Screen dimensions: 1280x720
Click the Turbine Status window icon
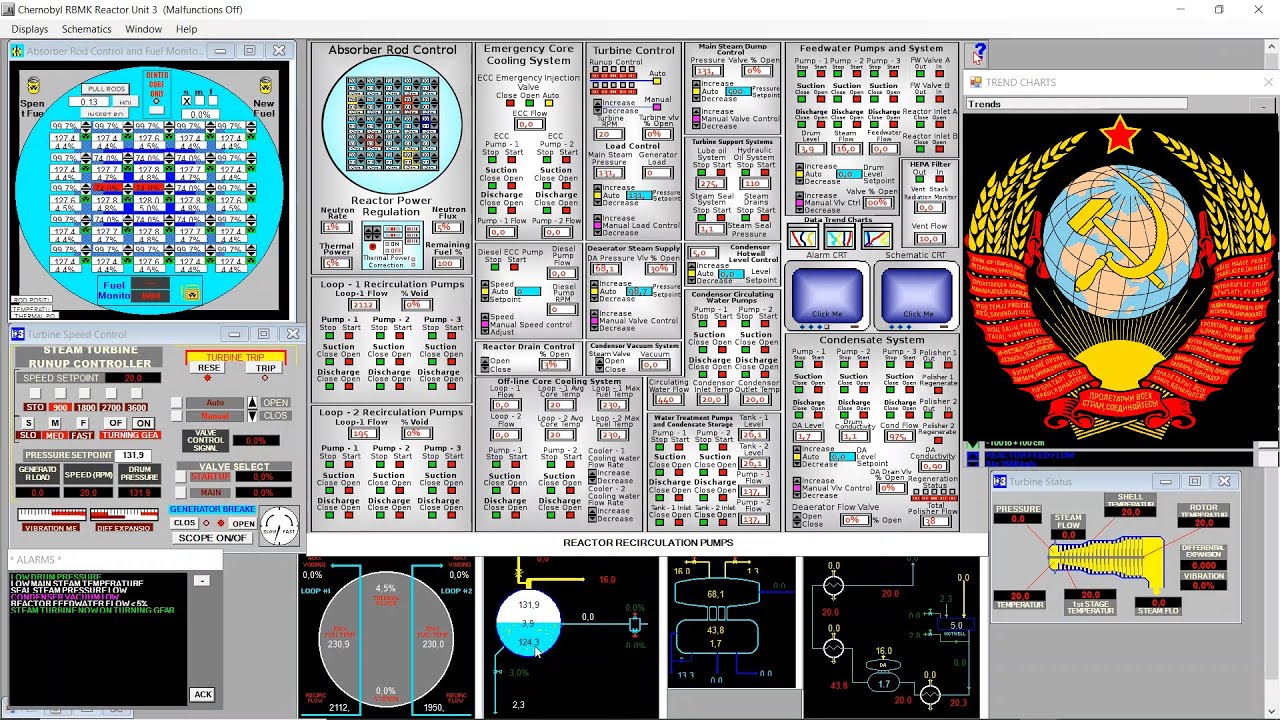point(1000,481)
